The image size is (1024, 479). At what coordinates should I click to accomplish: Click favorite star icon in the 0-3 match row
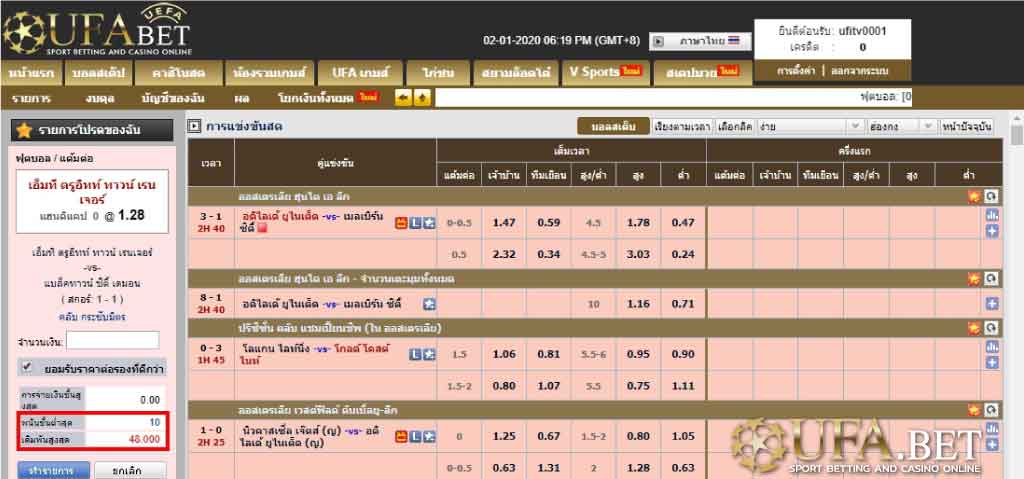428,354
